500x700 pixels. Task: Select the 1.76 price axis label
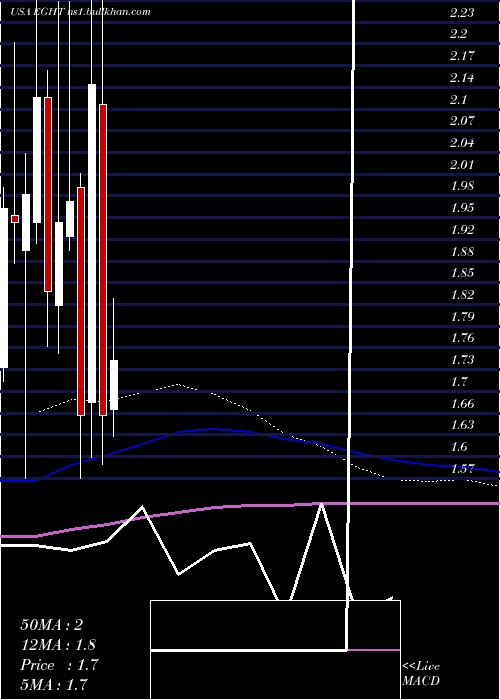click(462, 338)
